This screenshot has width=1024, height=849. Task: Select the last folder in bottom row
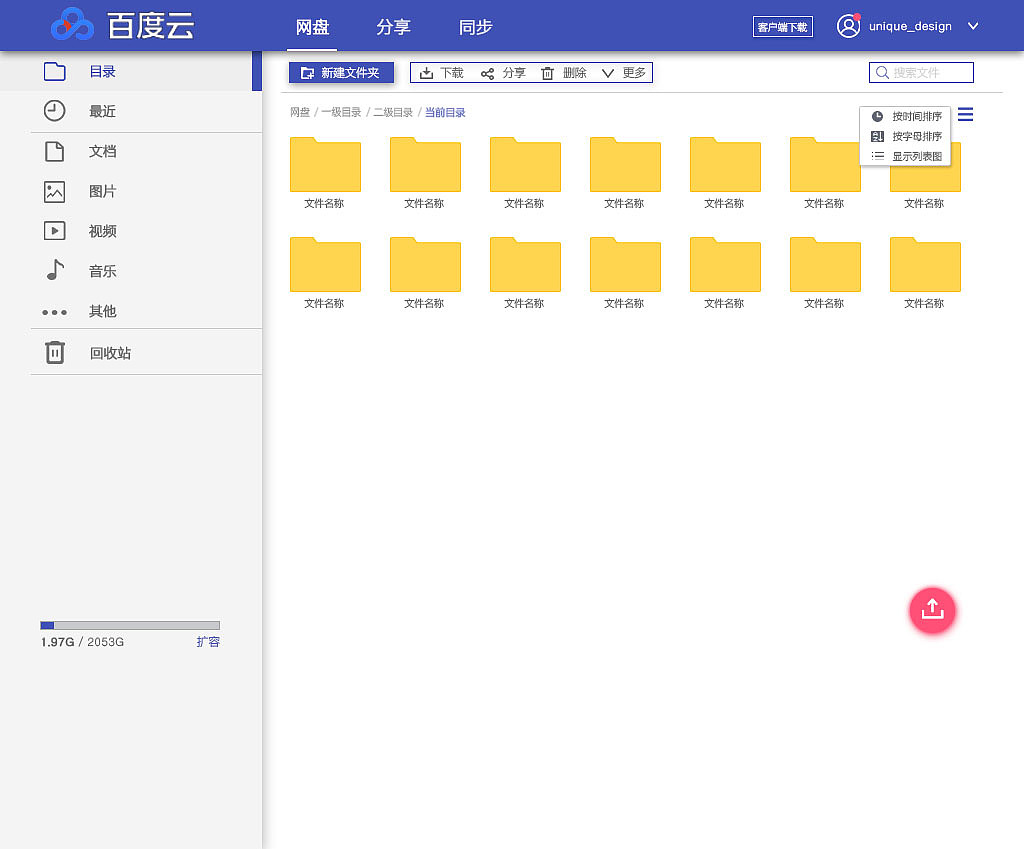[x=925, y=264]
